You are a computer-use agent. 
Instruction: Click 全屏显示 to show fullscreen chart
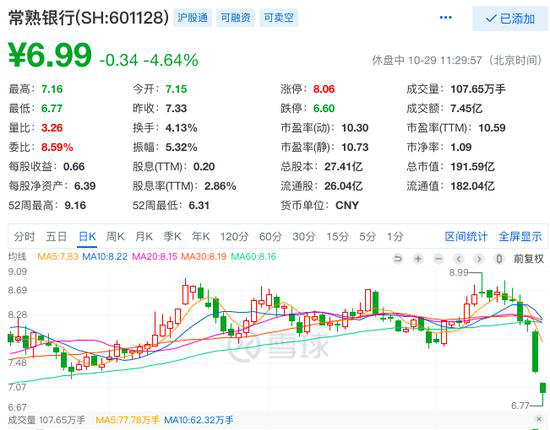521,236
